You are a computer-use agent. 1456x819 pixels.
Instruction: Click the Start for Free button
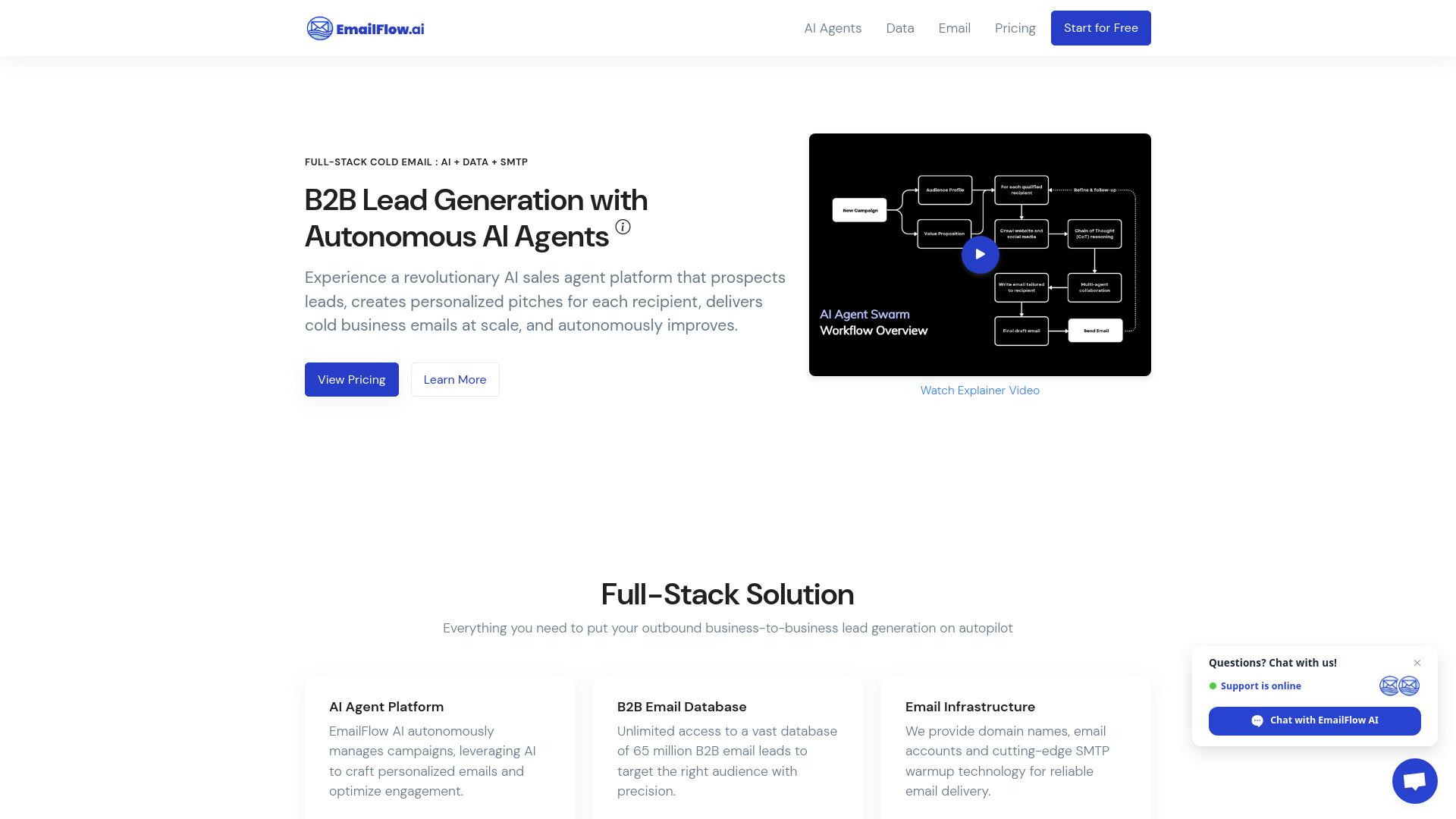coord(1100,28)
